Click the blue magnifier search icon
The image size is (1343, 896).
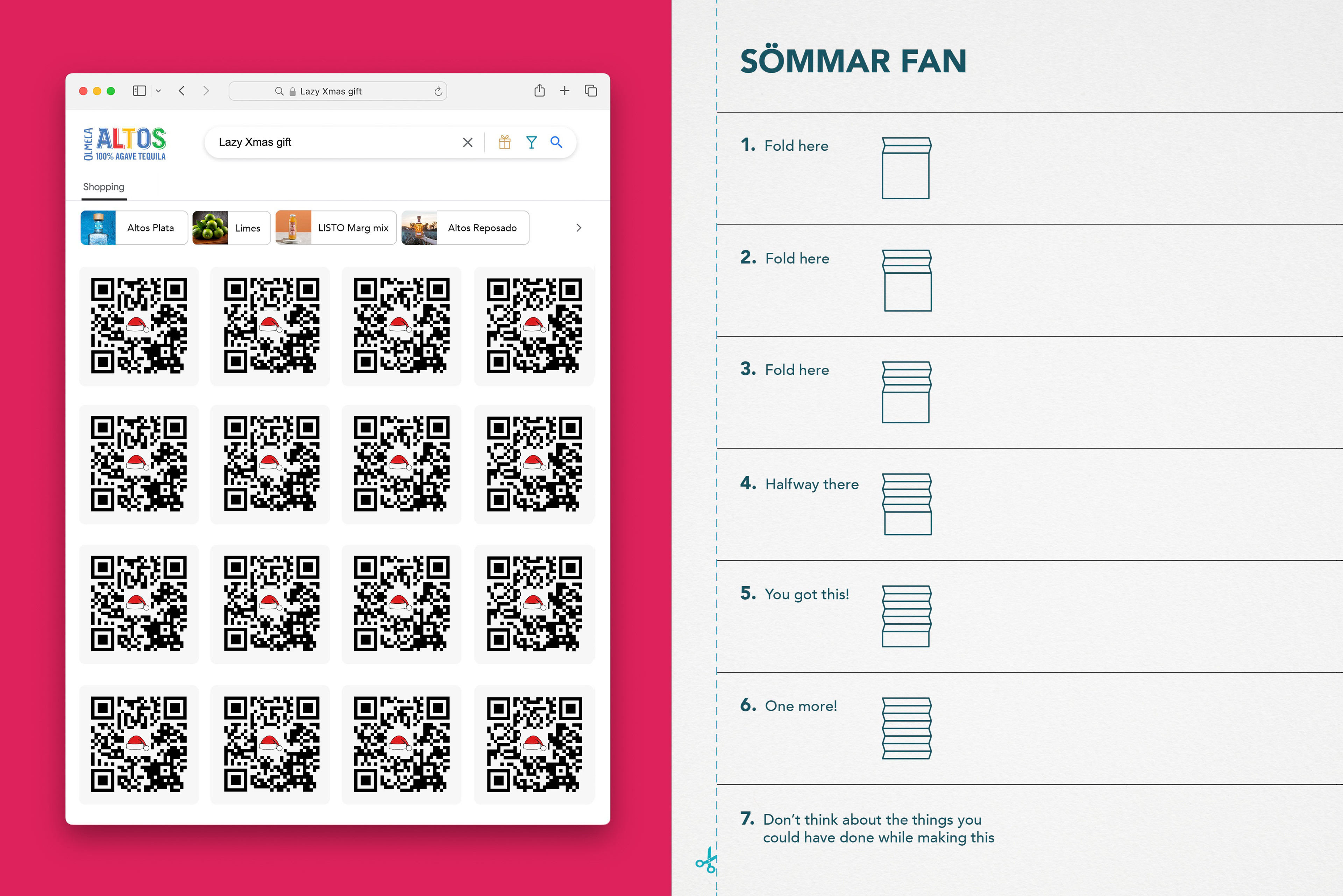(x=556, y=142)
